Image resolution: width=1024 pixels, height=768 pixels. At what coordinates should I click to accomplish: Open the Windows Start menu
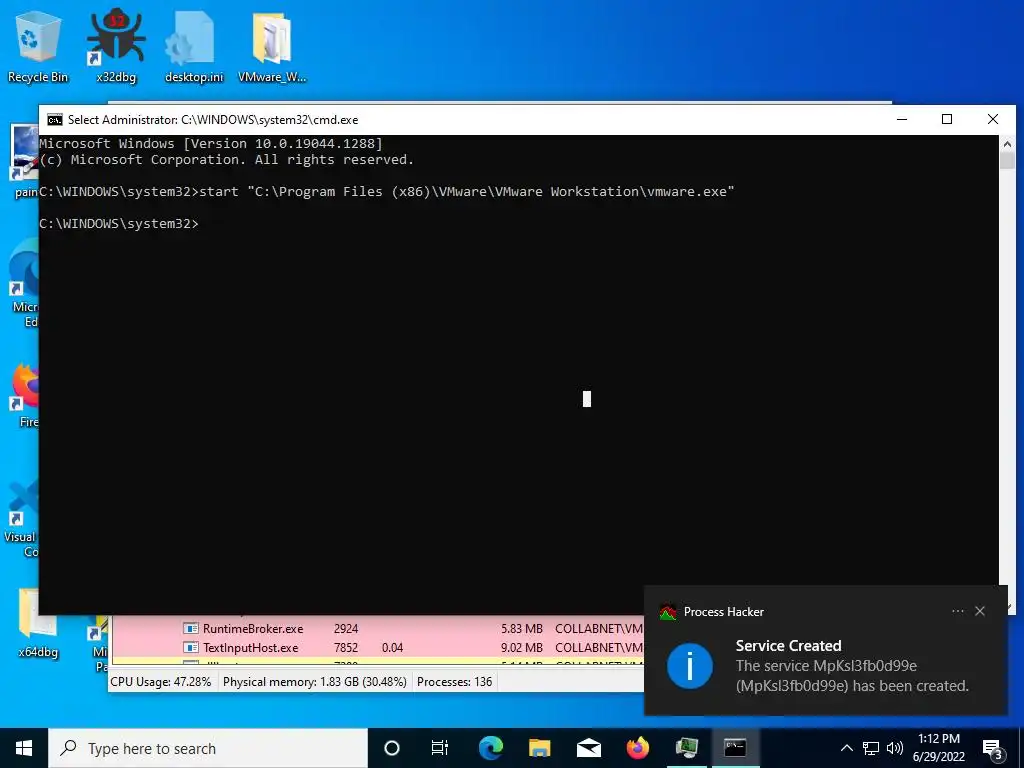[x=24, y=748]
